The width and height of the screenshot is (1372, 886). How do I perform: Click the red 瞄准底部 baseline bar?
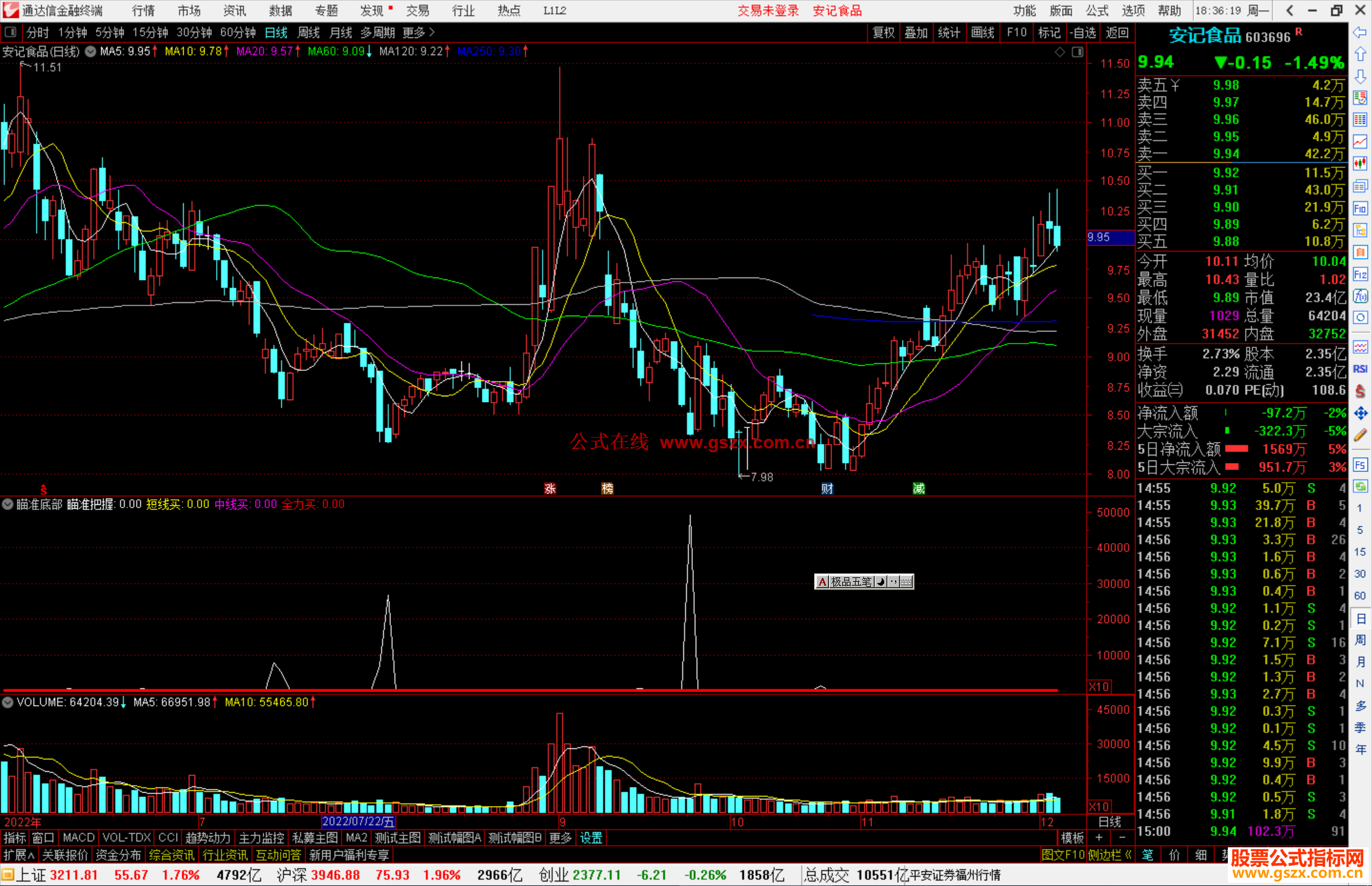[508, 690]
